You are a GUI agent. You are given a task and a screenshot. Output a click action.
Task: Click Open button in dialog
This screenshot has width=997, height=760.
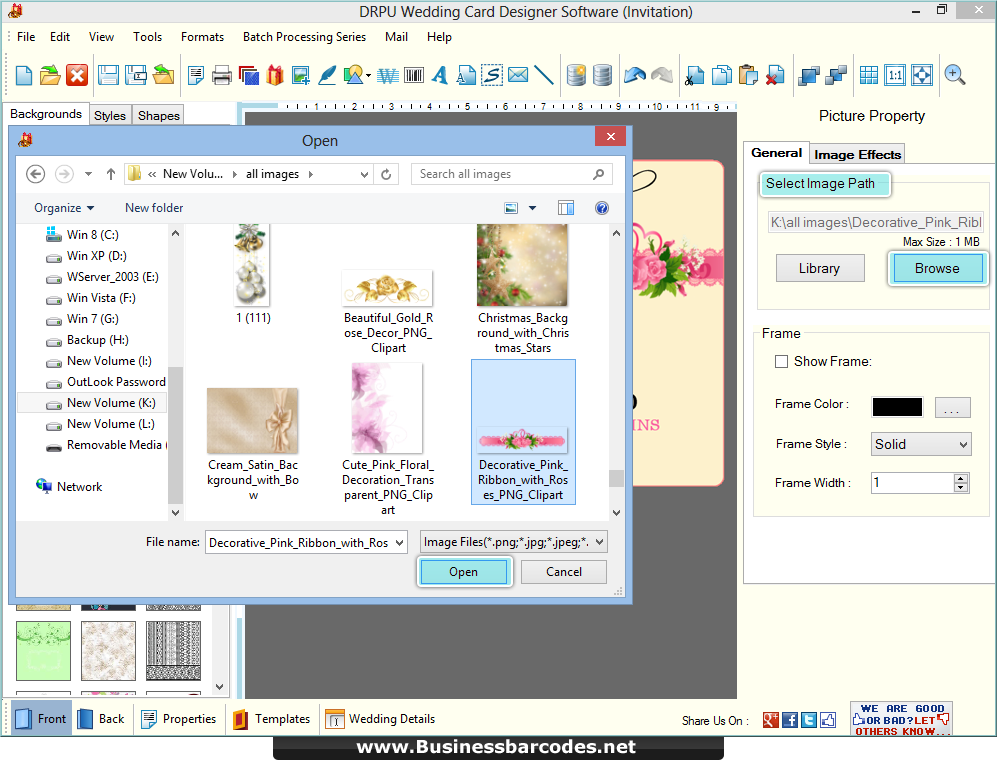pos(464,572)
